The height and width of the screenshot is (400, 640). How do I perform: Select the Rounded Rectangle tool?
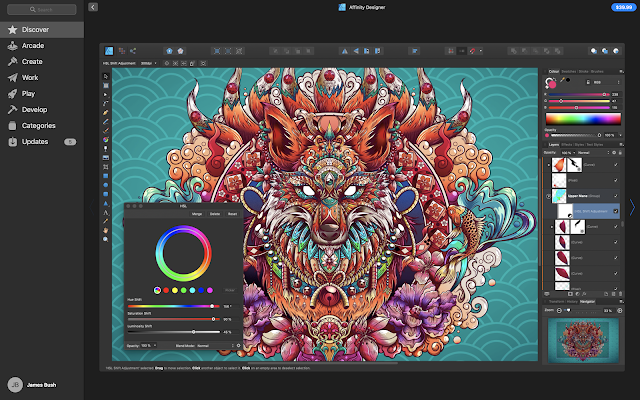click(106, 194)
